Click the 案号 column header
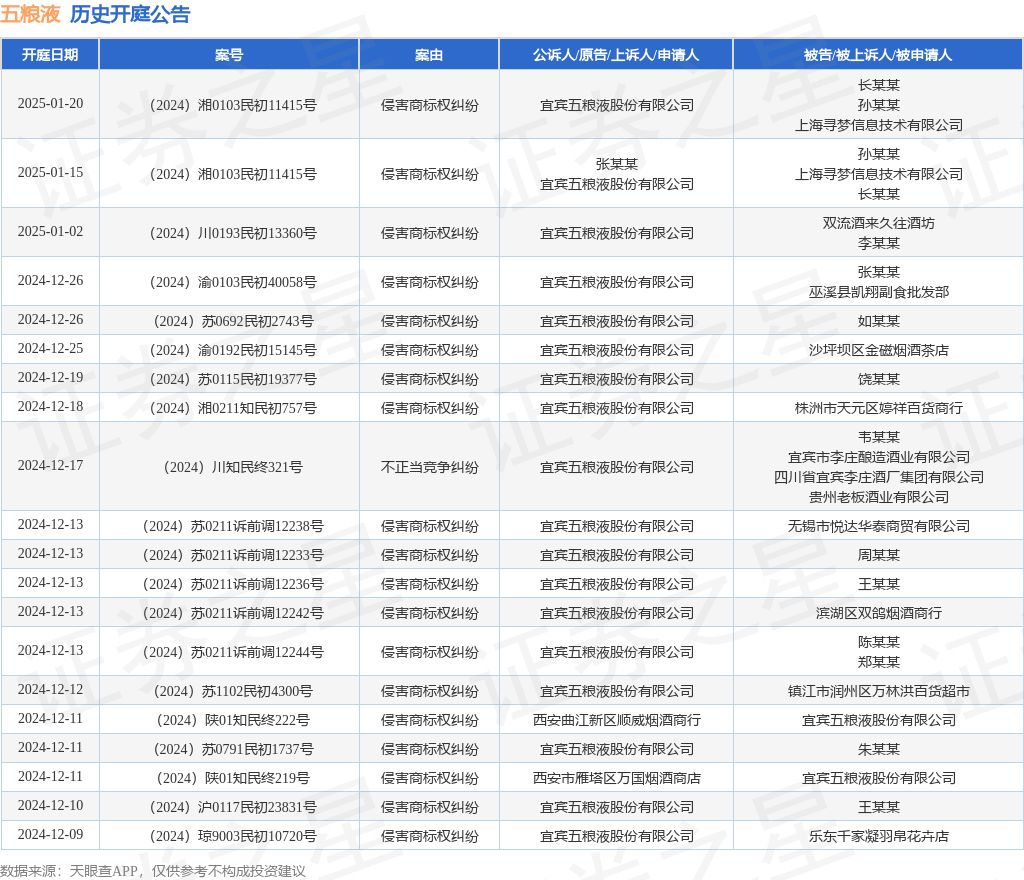The image size is (1024, 880). [x=229, y=55]
